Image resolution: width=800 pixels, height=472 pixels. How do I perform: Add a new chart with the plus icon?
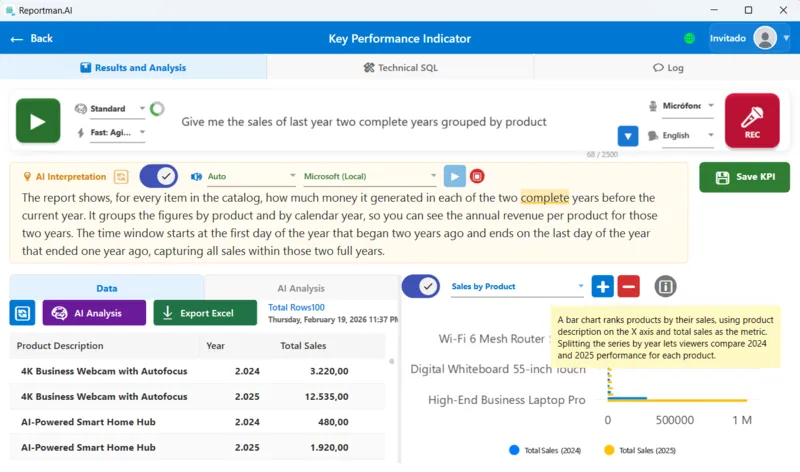[x=602, y=287]
